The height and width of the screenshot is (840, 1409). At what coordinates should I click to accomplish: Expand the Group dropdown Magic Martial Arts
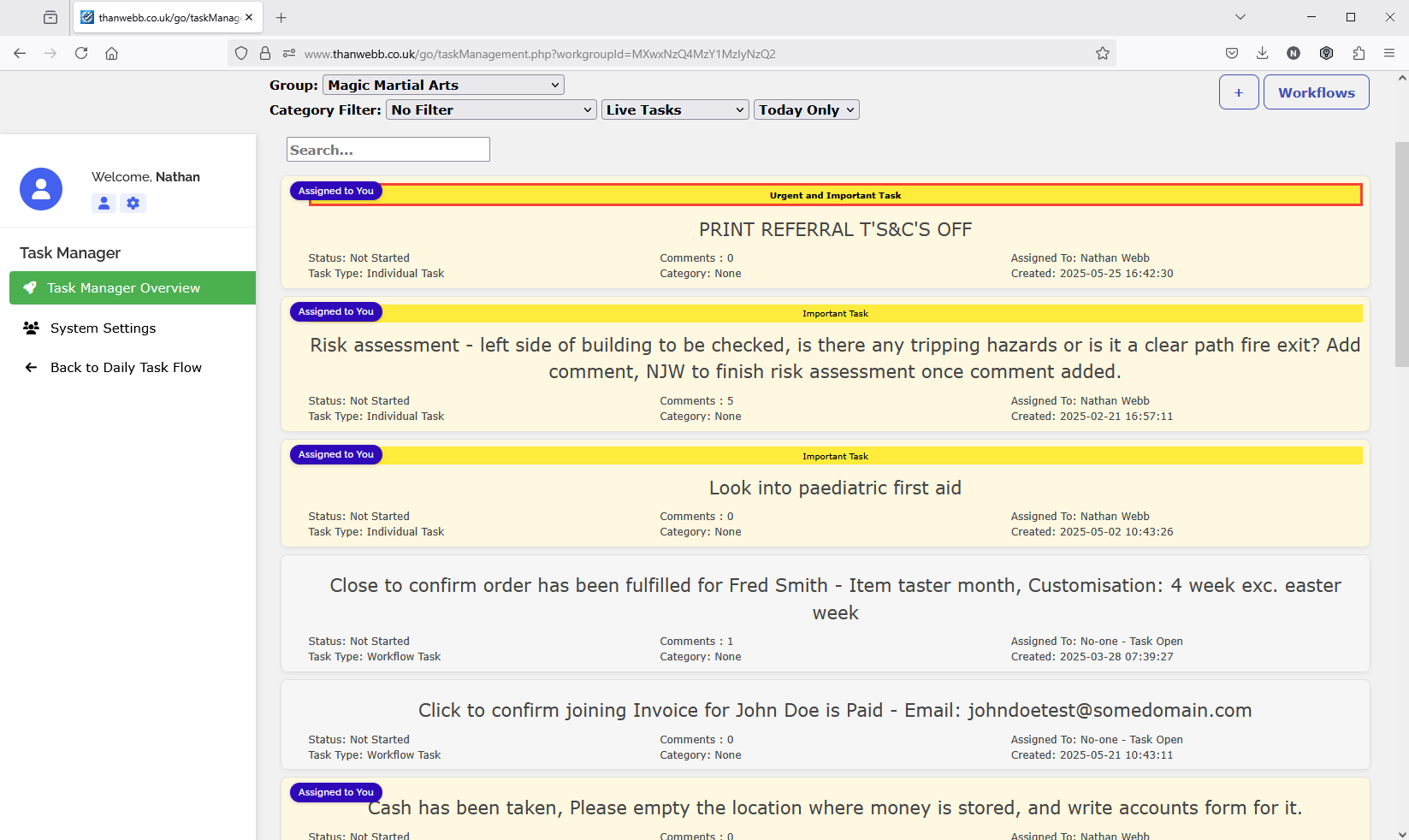coord(443,85)
